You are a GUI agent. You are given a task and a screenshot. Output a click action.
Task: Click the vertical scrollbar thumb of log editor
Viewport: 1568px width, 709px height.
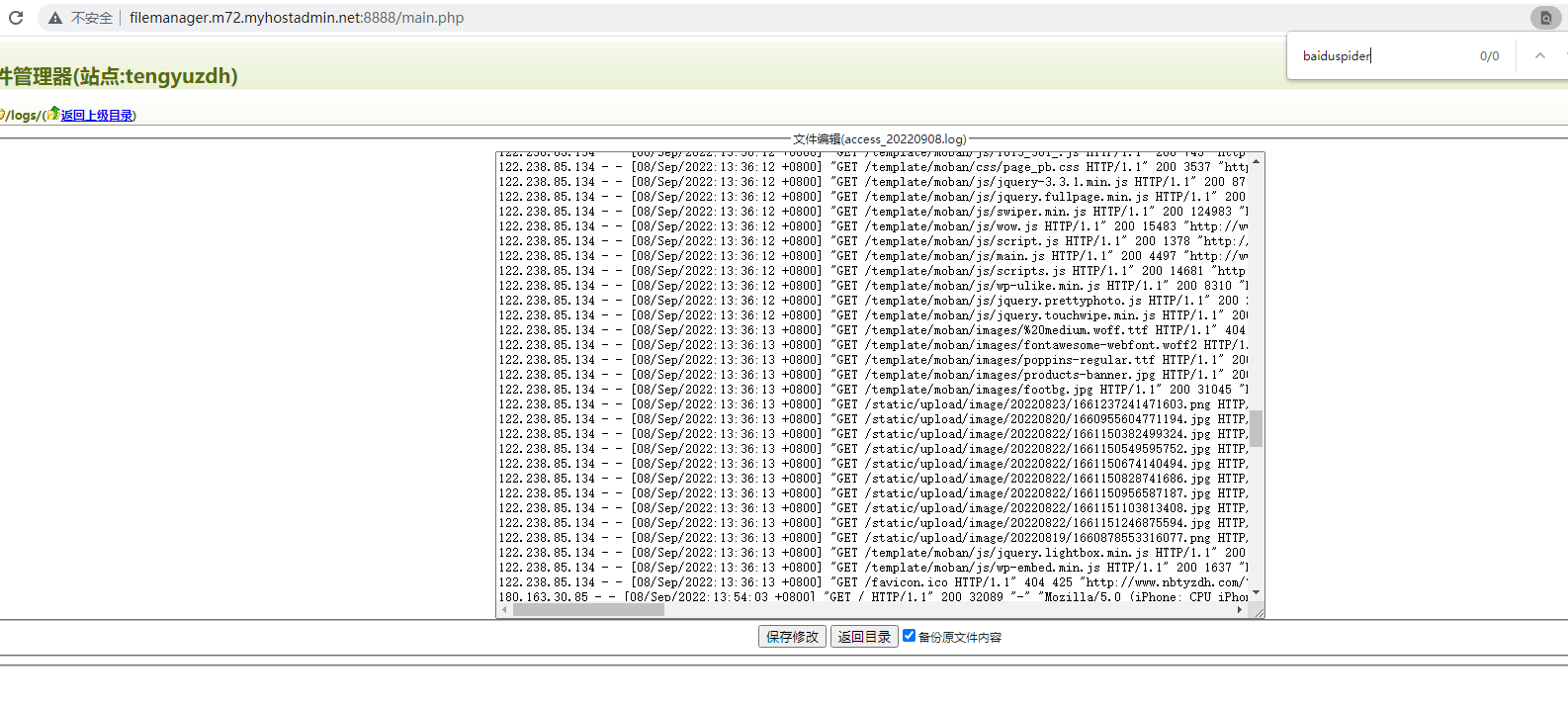[x=1256, y=428]
